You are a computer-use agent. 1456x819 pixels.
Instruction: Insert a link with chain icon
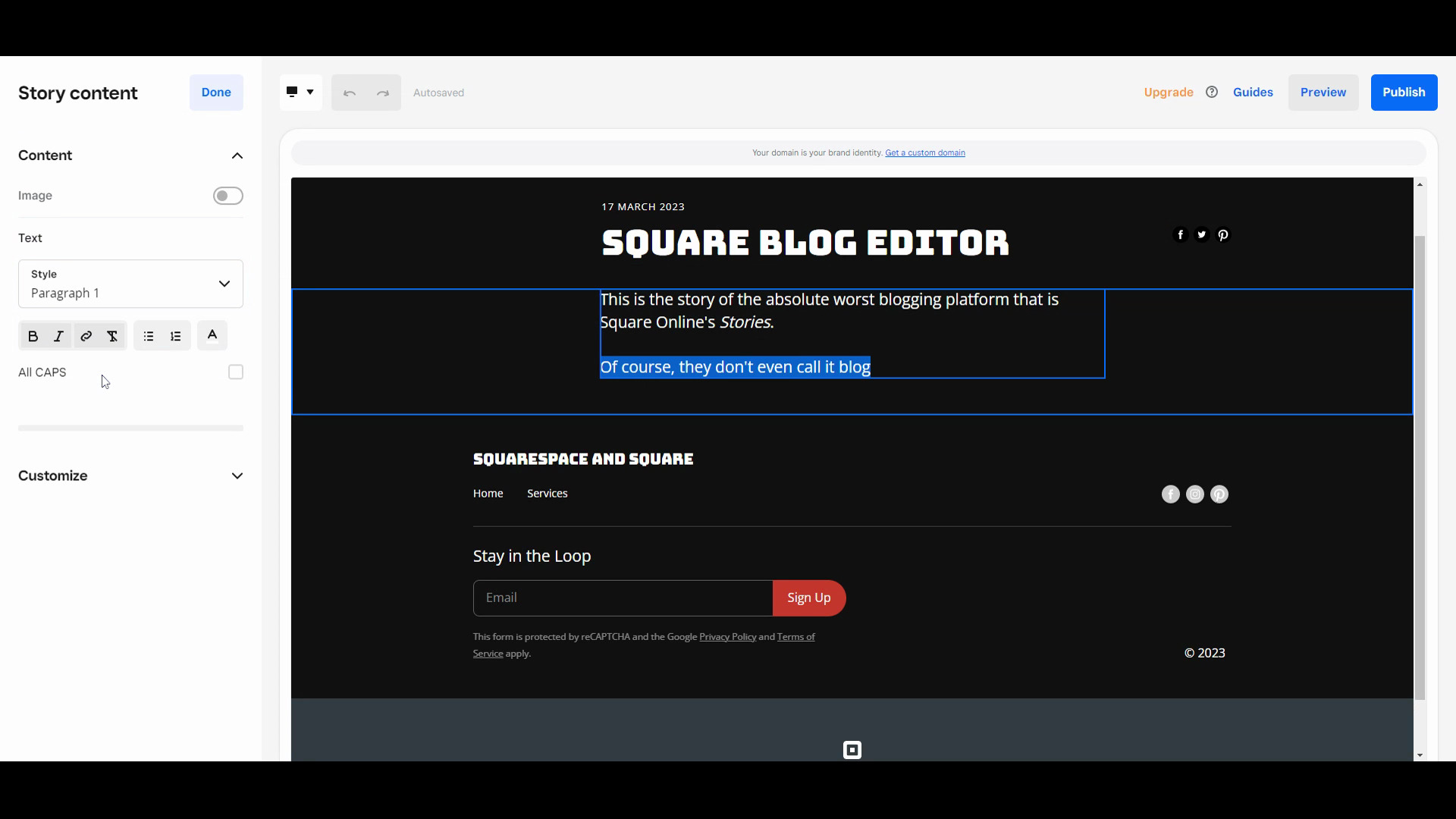pos(86,336)
